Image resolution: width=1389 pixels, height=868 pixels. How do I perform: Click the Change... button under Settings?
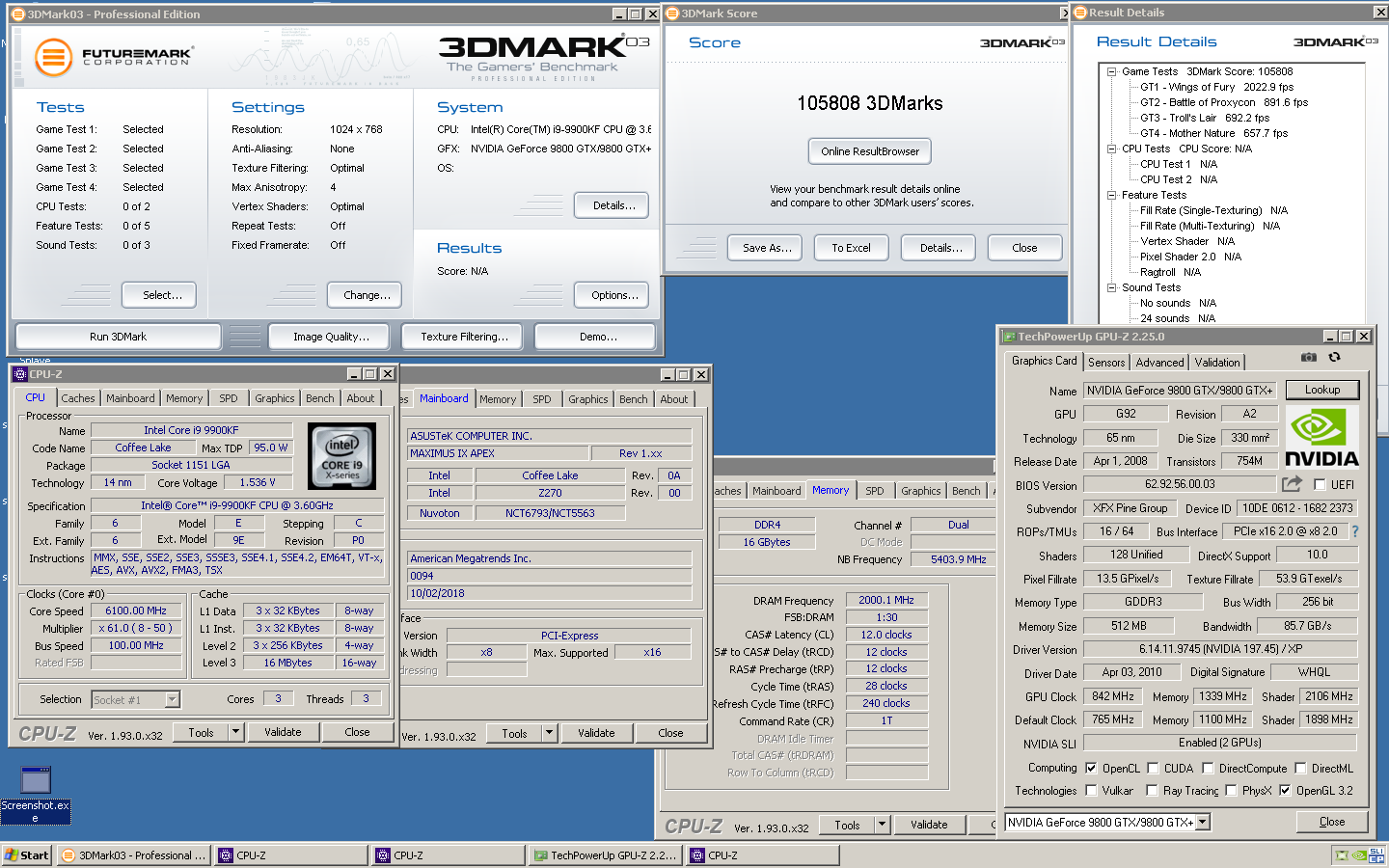click(367, 295)
